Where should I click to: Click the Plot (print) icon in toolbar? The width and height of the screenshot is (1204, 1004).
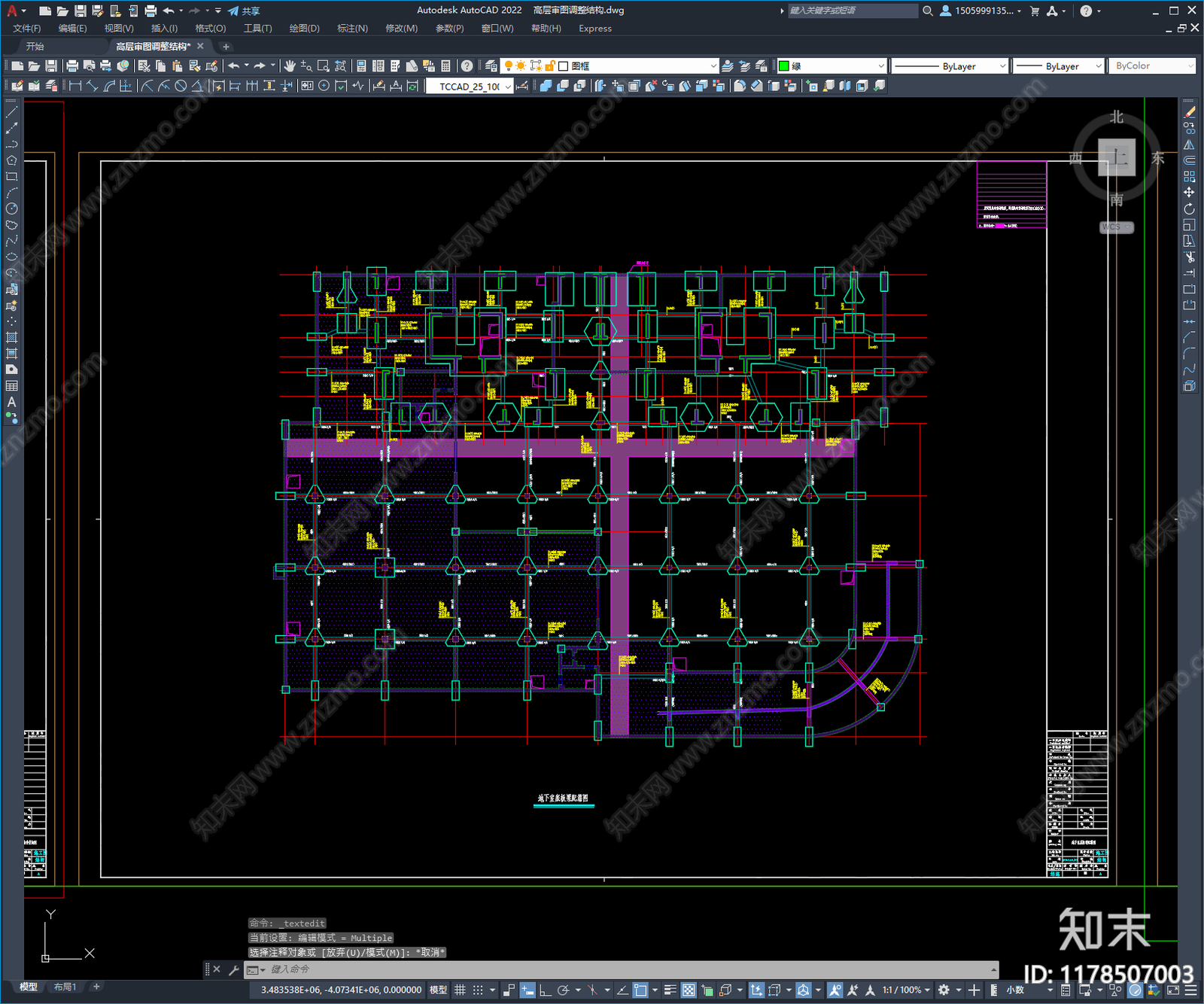pyautogui.click(x=72, y=66)
